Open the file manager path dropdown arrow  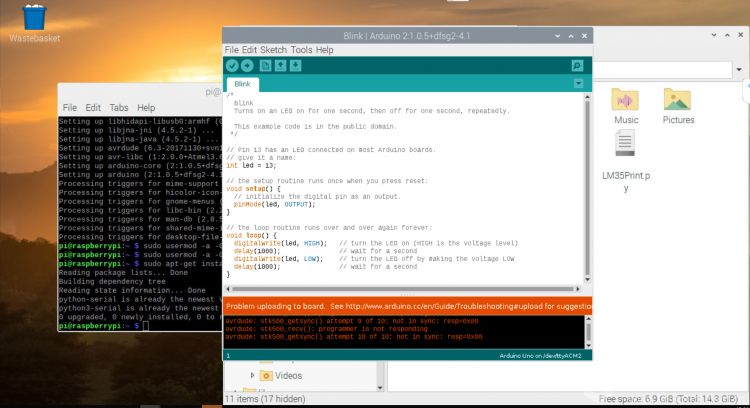(739, 70)
